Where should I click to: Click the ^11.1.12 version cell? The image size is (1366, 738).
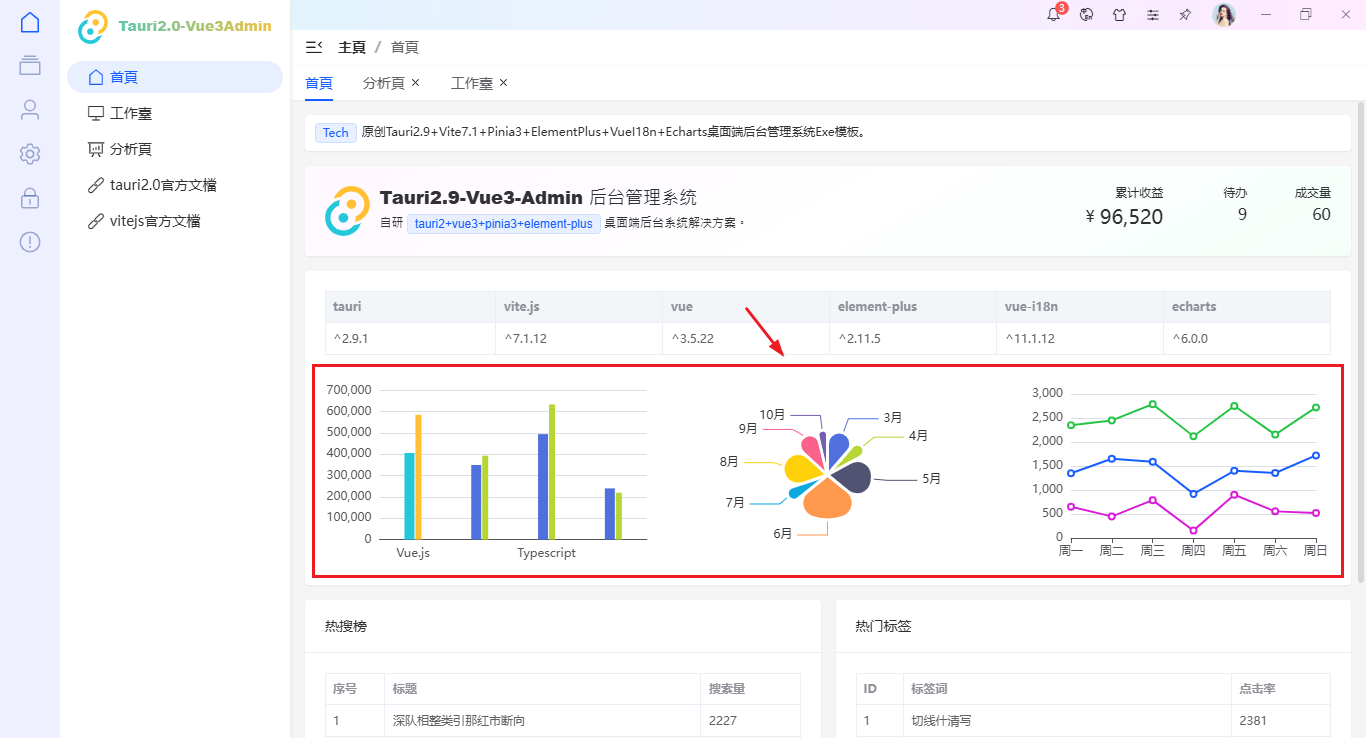(x=1080, y=338)
